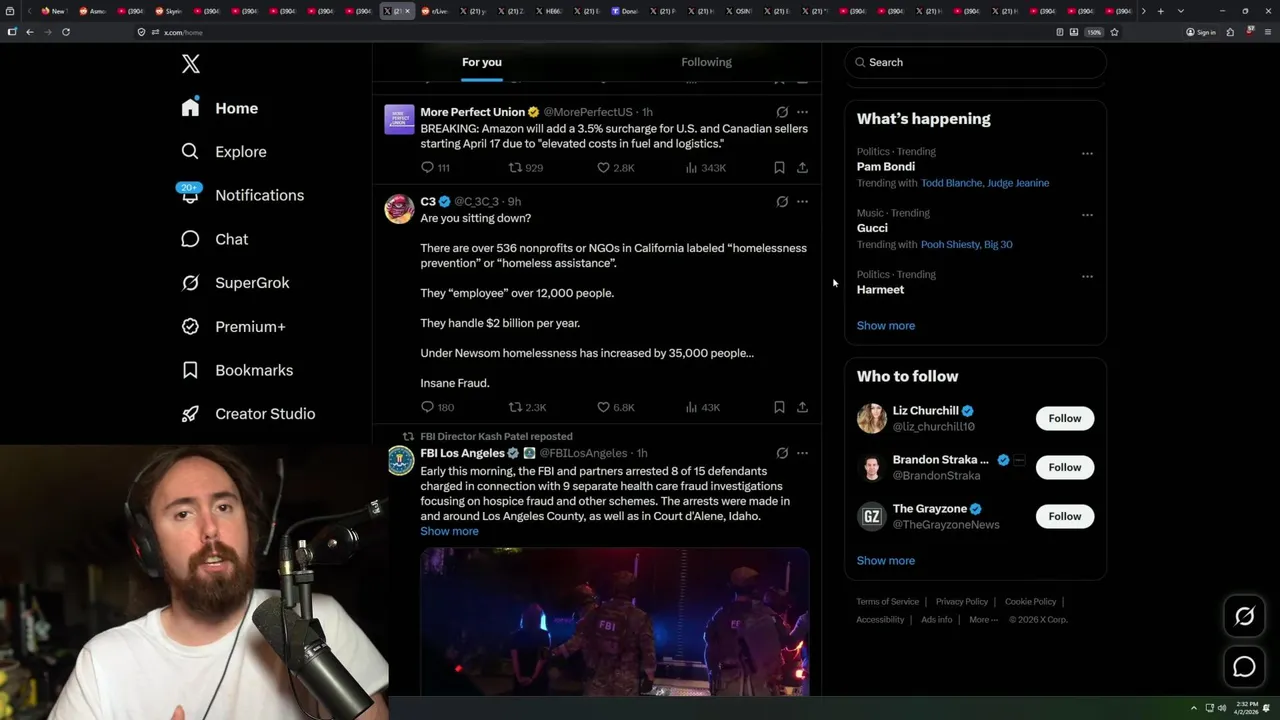Open the X logo home icon
This screenshot has height=720, width=1280.
191,64
